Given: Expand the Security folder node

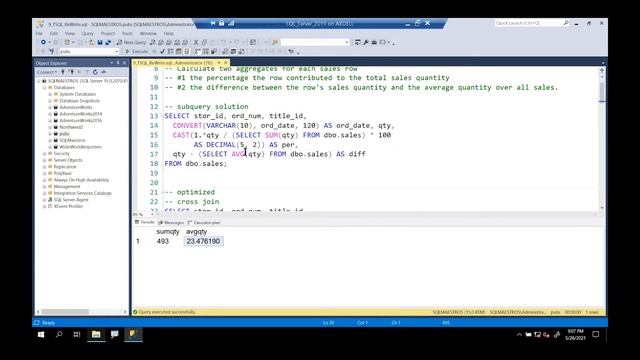Looking at the screenshot, I should (x=45, y=153).
